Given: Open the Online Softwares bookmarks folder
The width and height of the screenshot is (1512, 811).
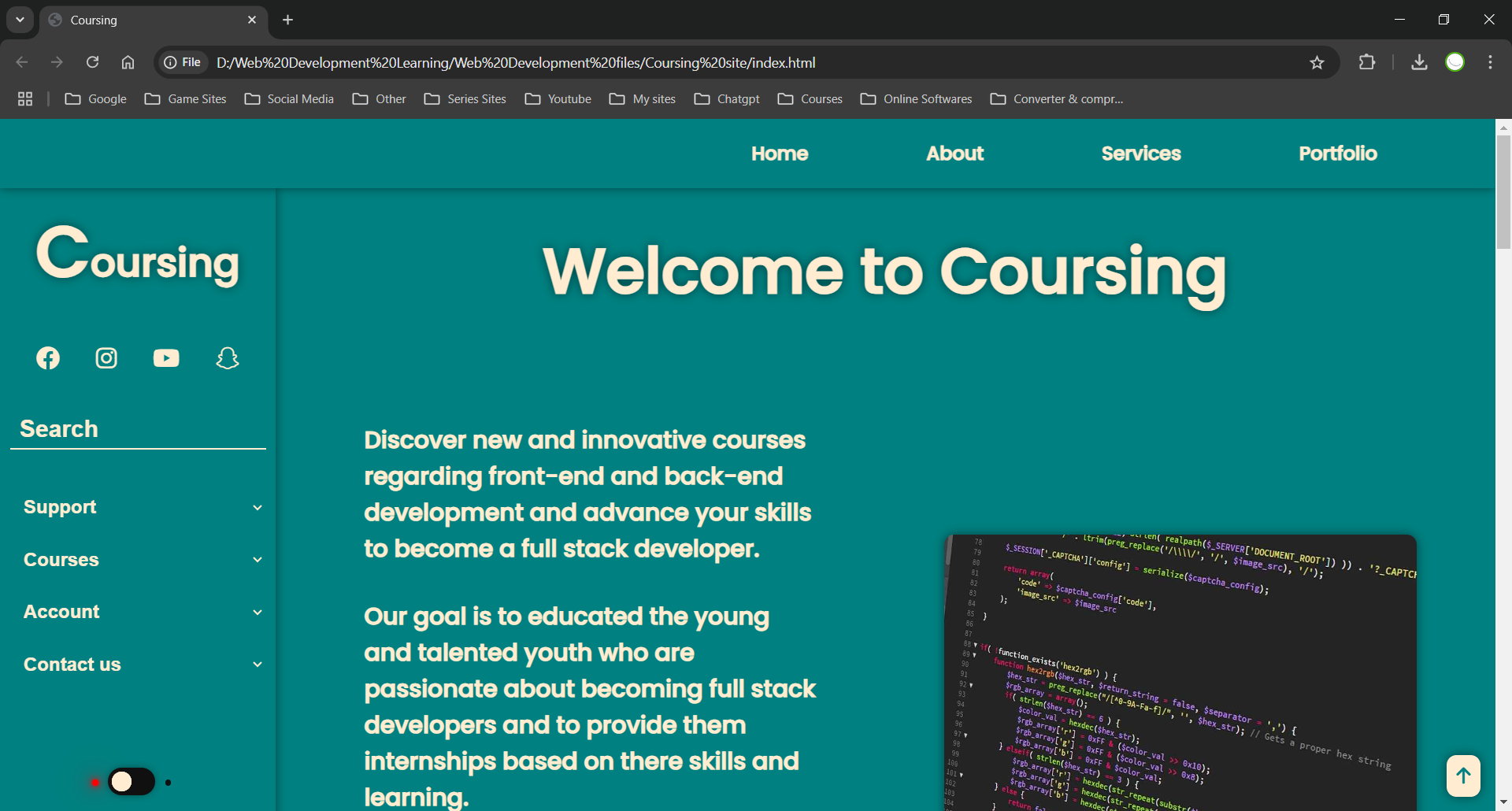Looking at the screenshot, I should (917, 98).
